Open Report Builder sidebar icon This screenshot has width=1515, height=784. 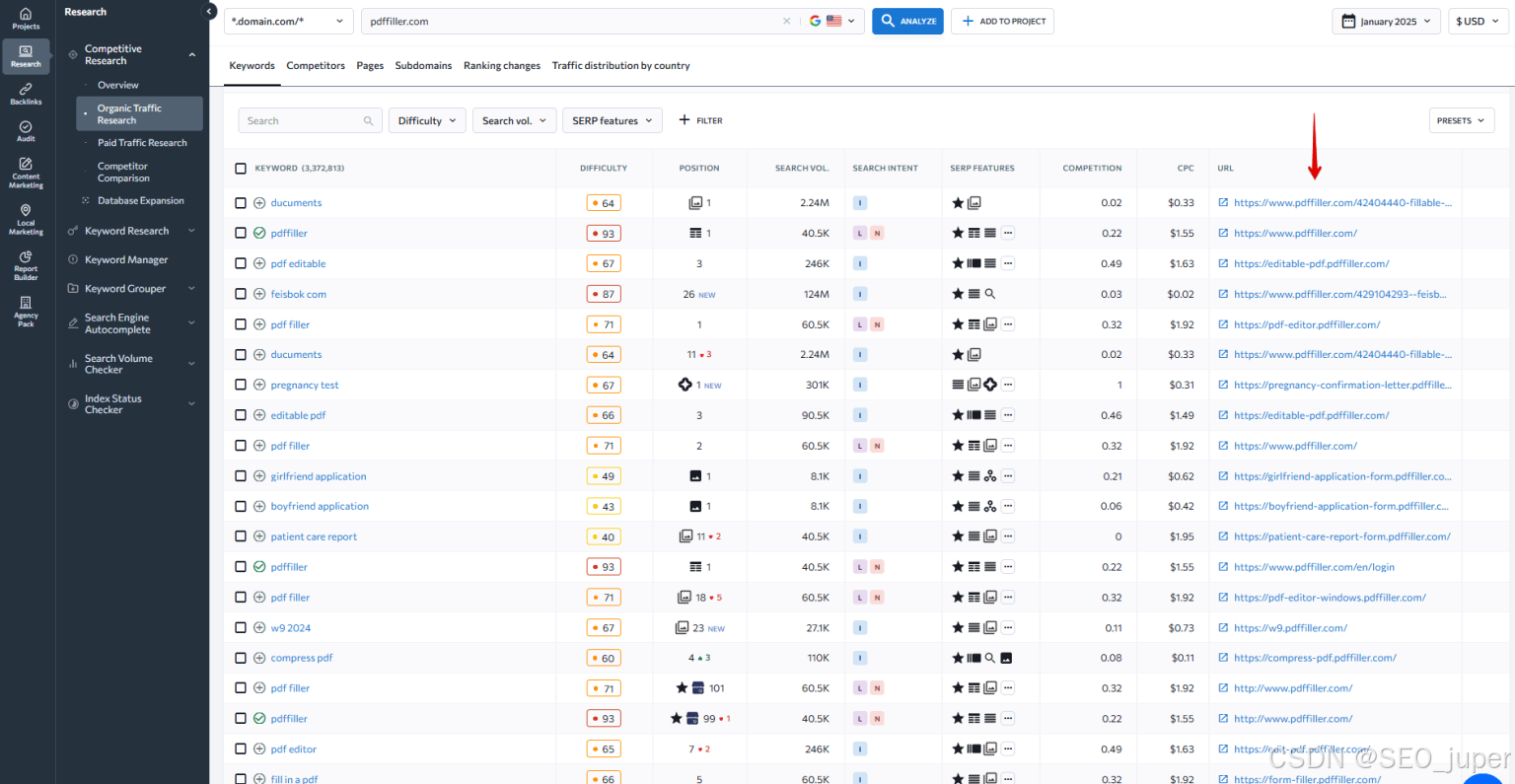tap(26, 265)
